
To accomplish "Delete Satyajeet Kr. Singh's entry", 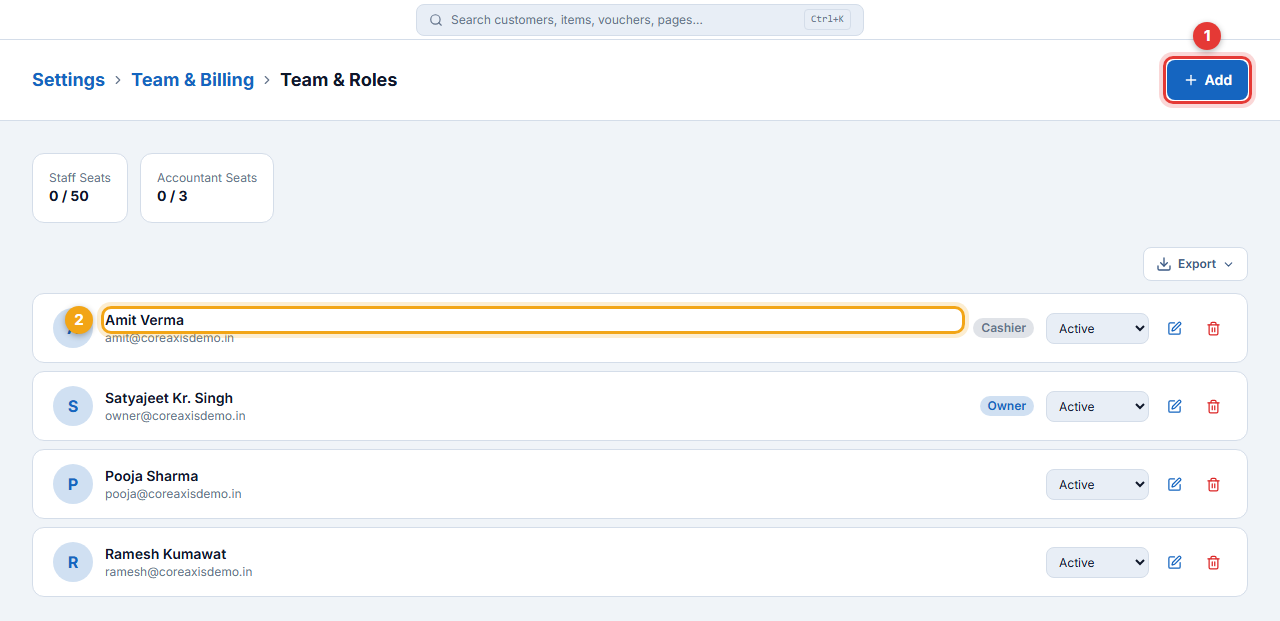I will click(x=1213, y=406).
